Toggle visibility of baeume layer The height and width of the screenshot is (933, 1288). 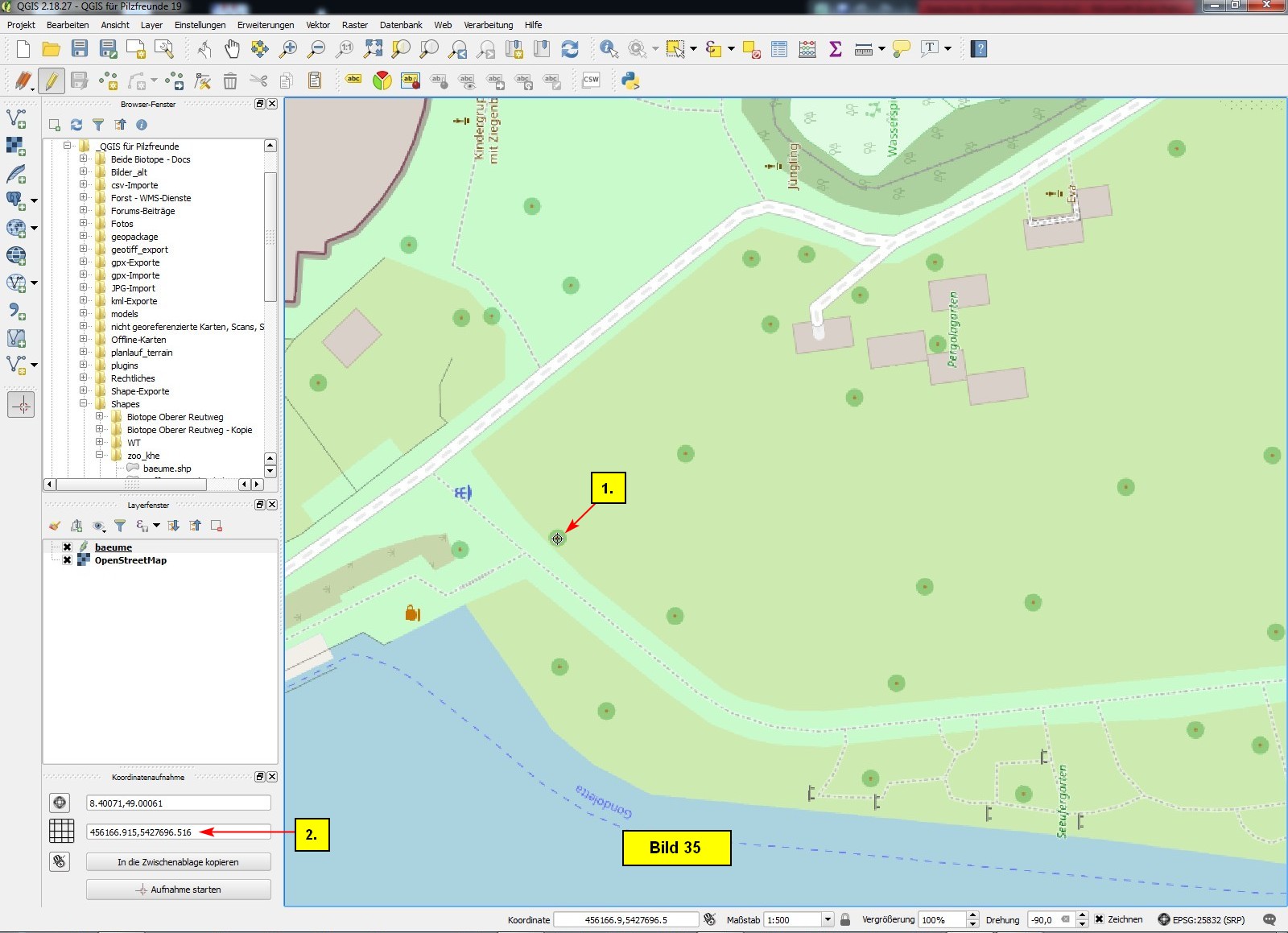tap(68, 547)
